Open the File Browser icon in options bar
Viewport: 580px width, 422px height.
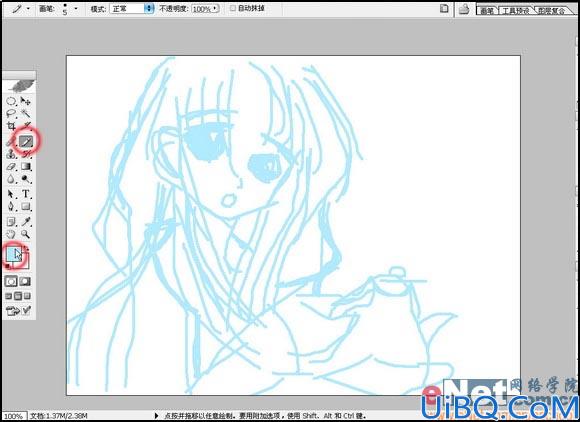(x=444, y=9)
